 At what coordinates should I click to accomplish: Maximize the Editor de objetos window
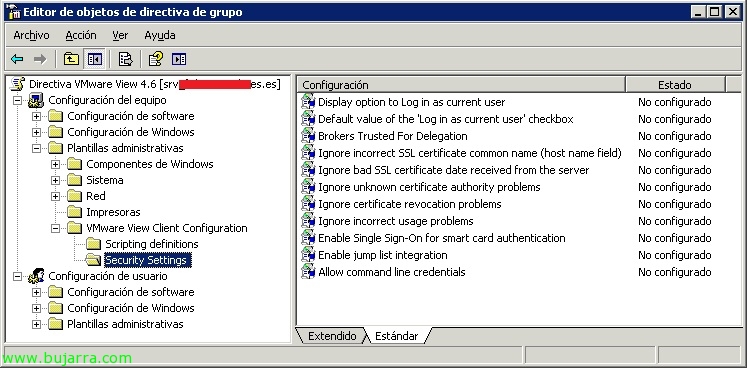pos(715,11)
